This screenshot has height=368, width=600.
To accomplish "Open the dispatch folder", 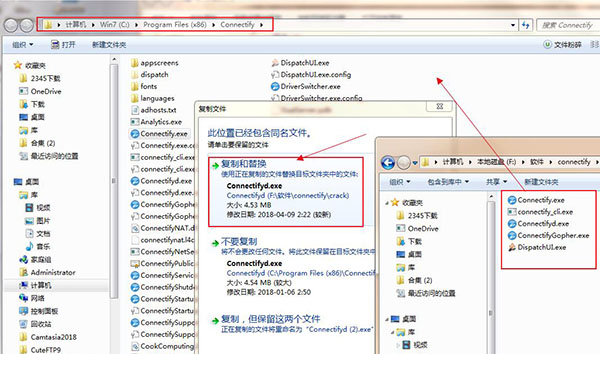I will 150,75.
